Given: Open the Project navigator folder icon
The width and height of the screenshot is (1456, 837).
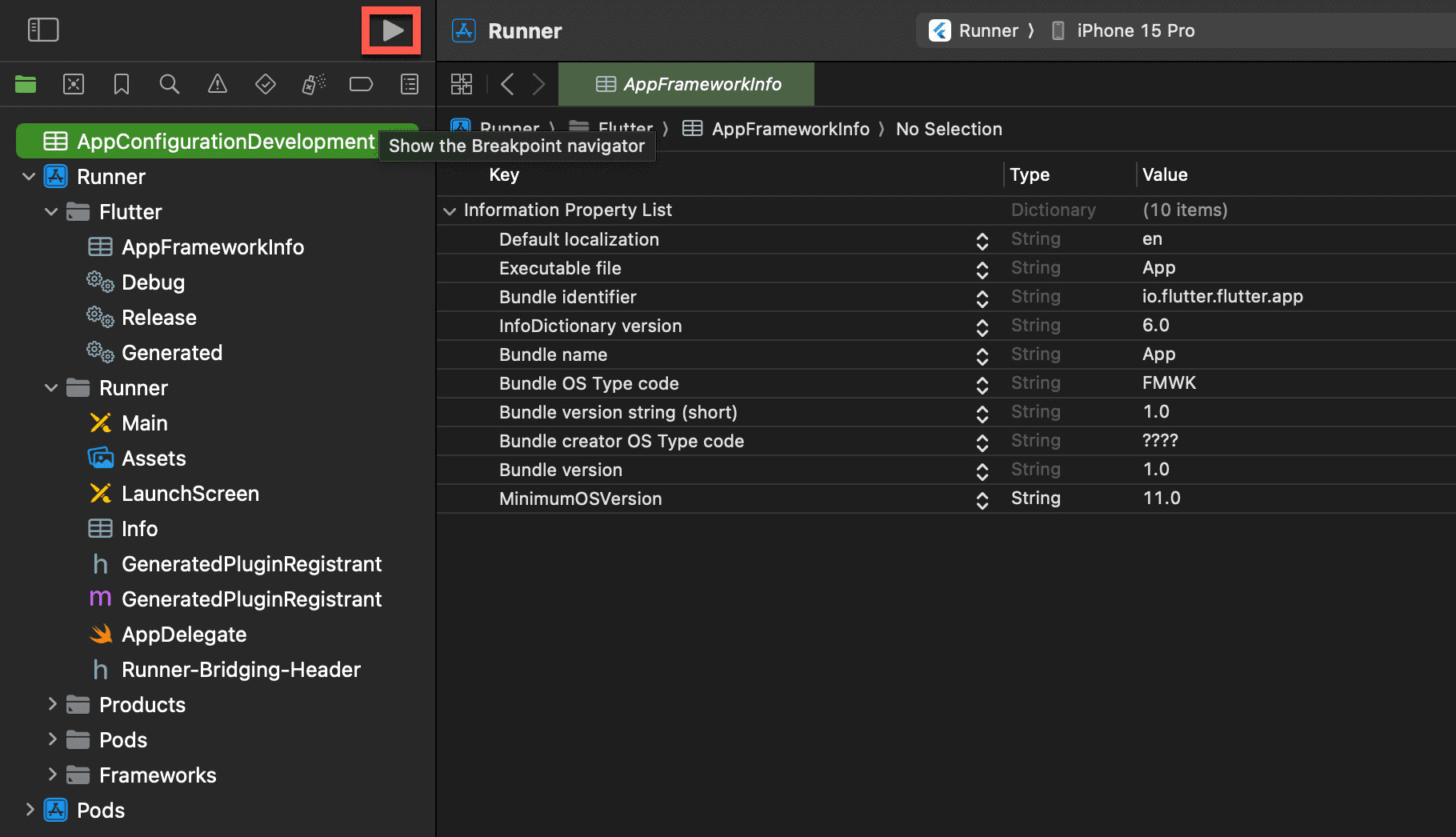Looking at the screenshot, I should coord(26,84).
